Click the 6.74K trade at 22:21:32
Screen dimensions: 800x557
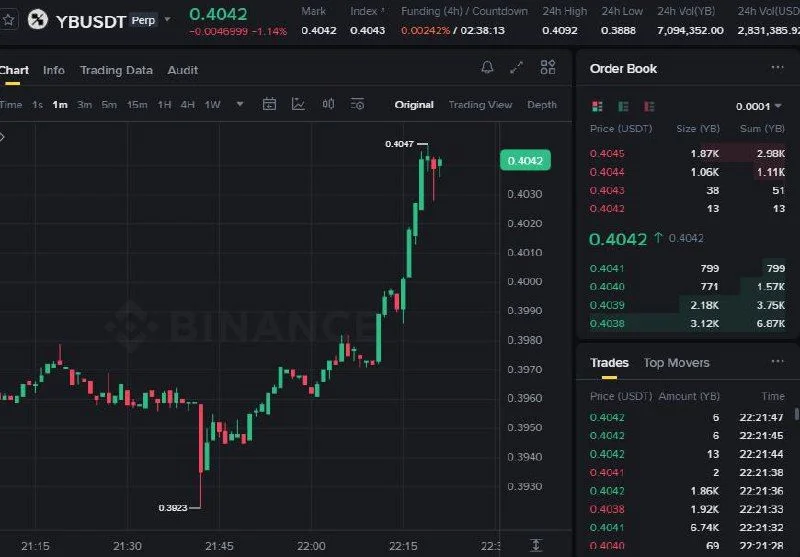pos(687,527)
